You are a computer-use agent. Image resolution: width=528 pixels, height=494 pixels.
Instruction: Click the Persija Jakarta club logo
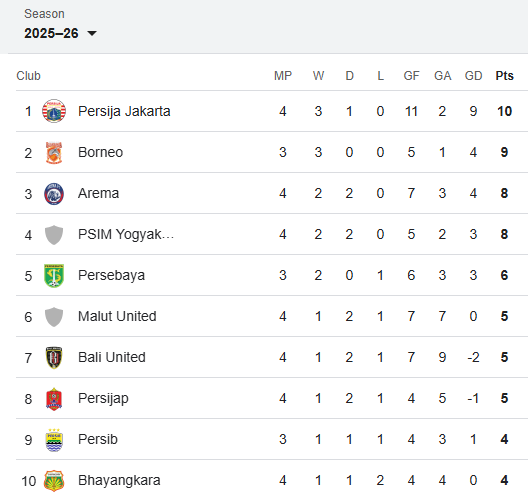(x=54, y=111)
